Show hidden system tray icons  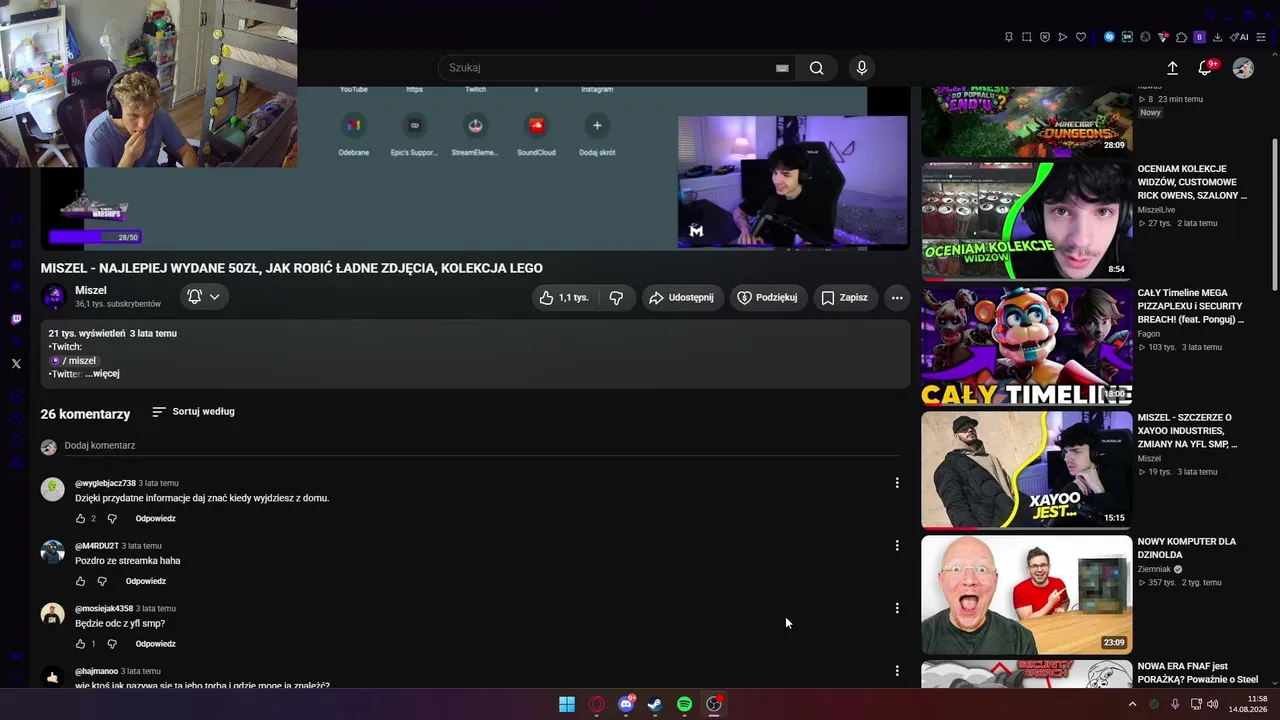[x=1132, y=704]
